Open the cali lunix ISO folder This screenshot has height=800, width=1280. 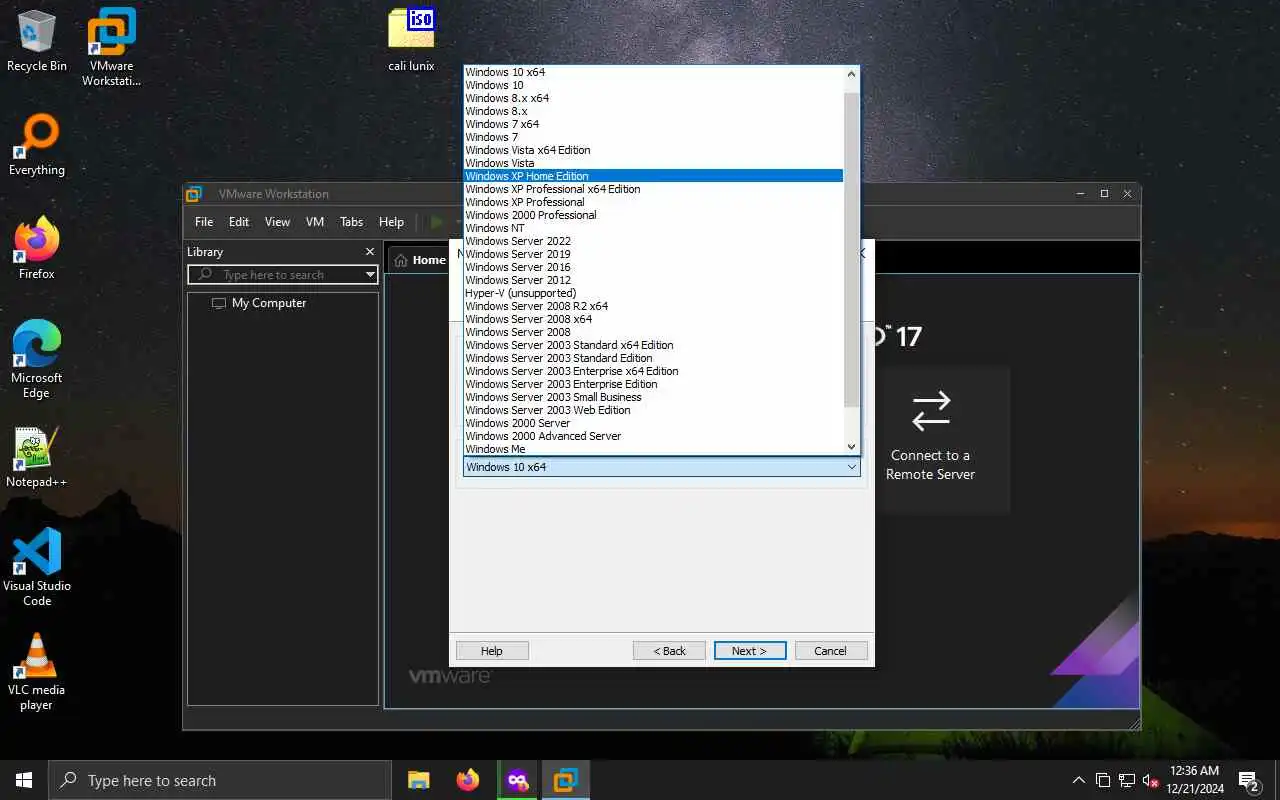click(411, 40)
